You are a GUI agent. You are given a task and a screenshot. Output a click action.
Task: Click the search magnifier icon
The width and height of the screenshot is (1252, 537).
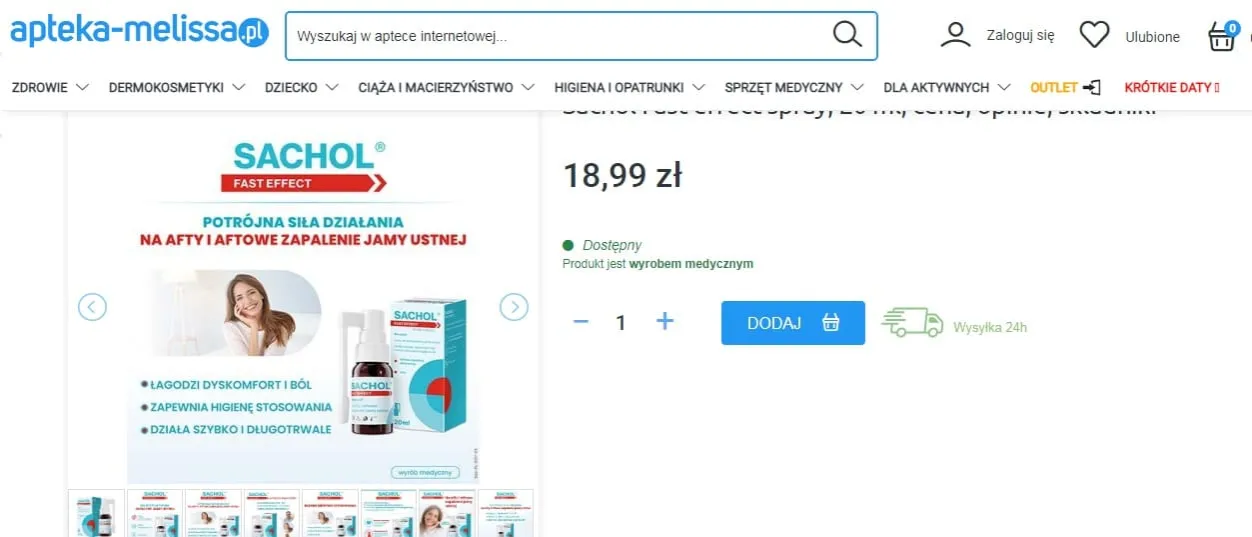847,35
